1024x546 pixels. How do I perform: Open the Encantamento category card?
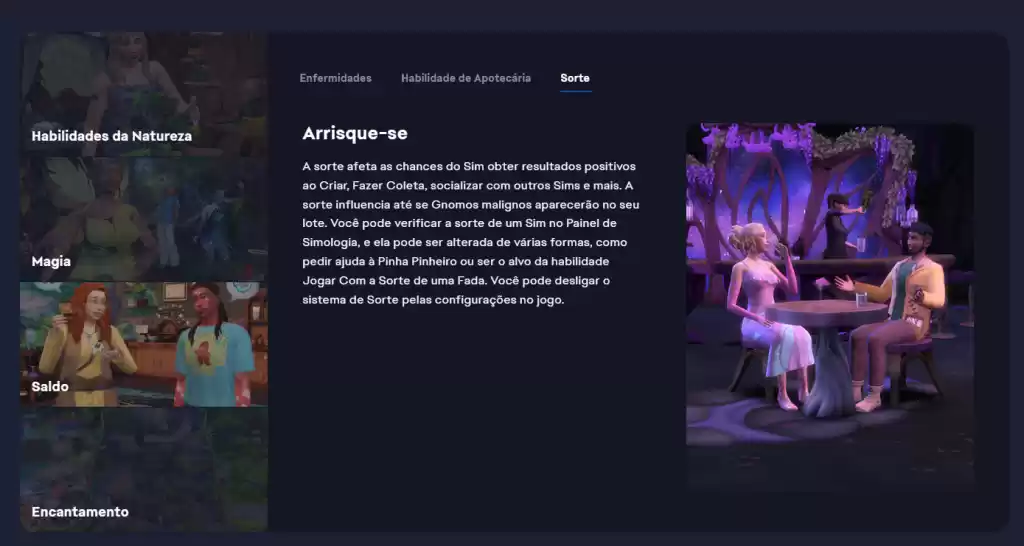144,470
